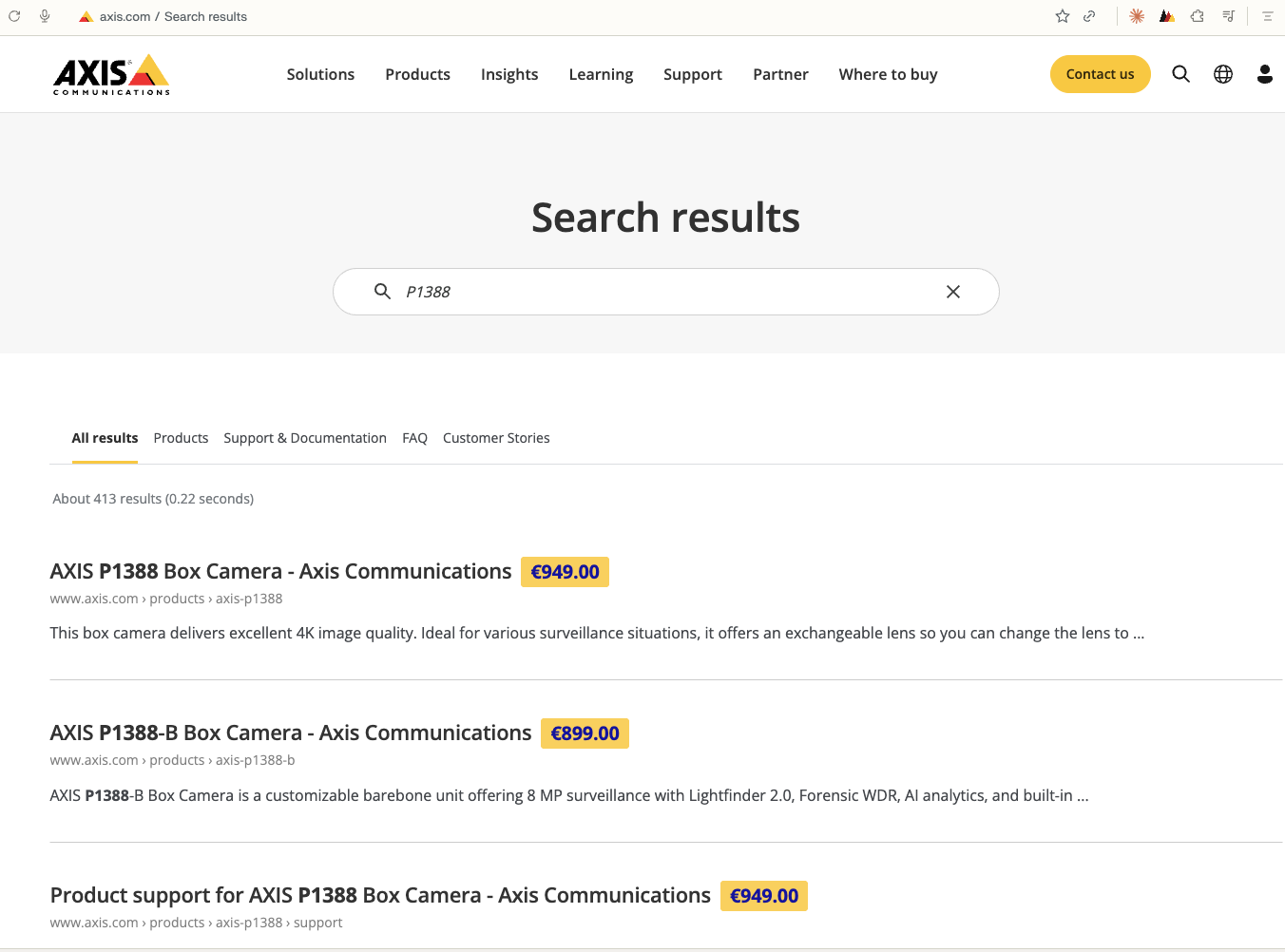1285x952 pixels.
Task: Click the 'Search results' heading
Action: pyautogui.click(x=665, y=218)
